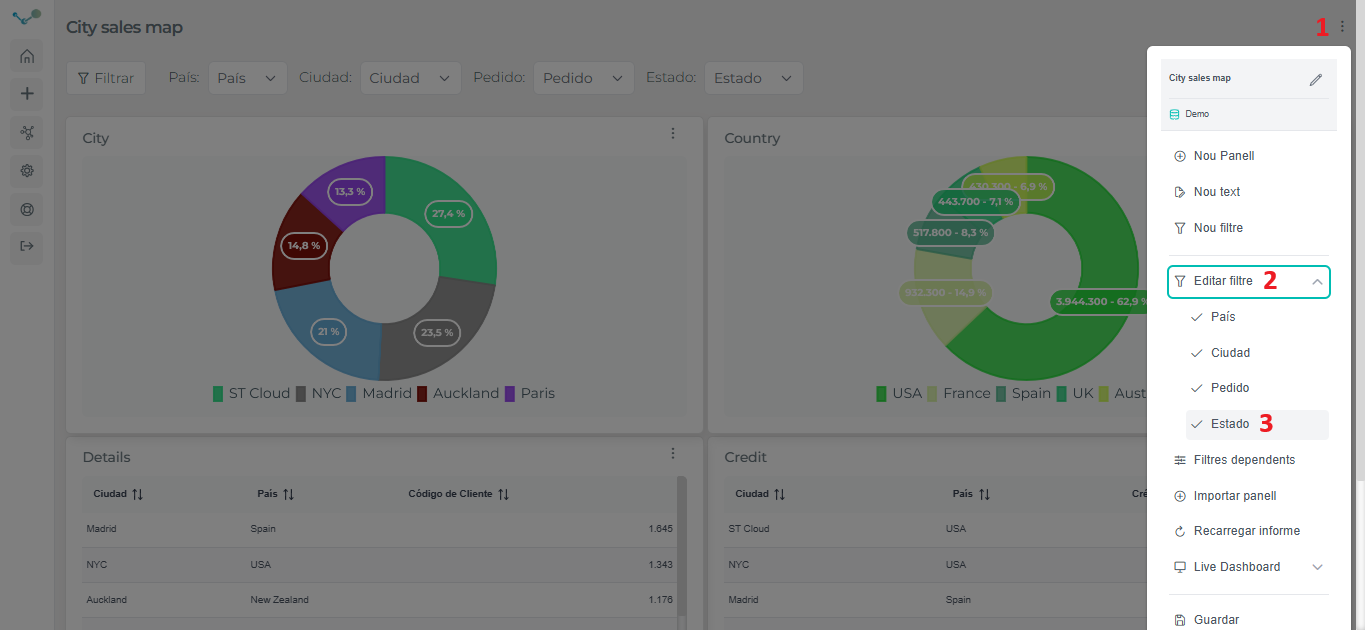Viewport: 1365px width, 630px height.
Task: Click the Filtrar button
Action: tap(106, 78)
